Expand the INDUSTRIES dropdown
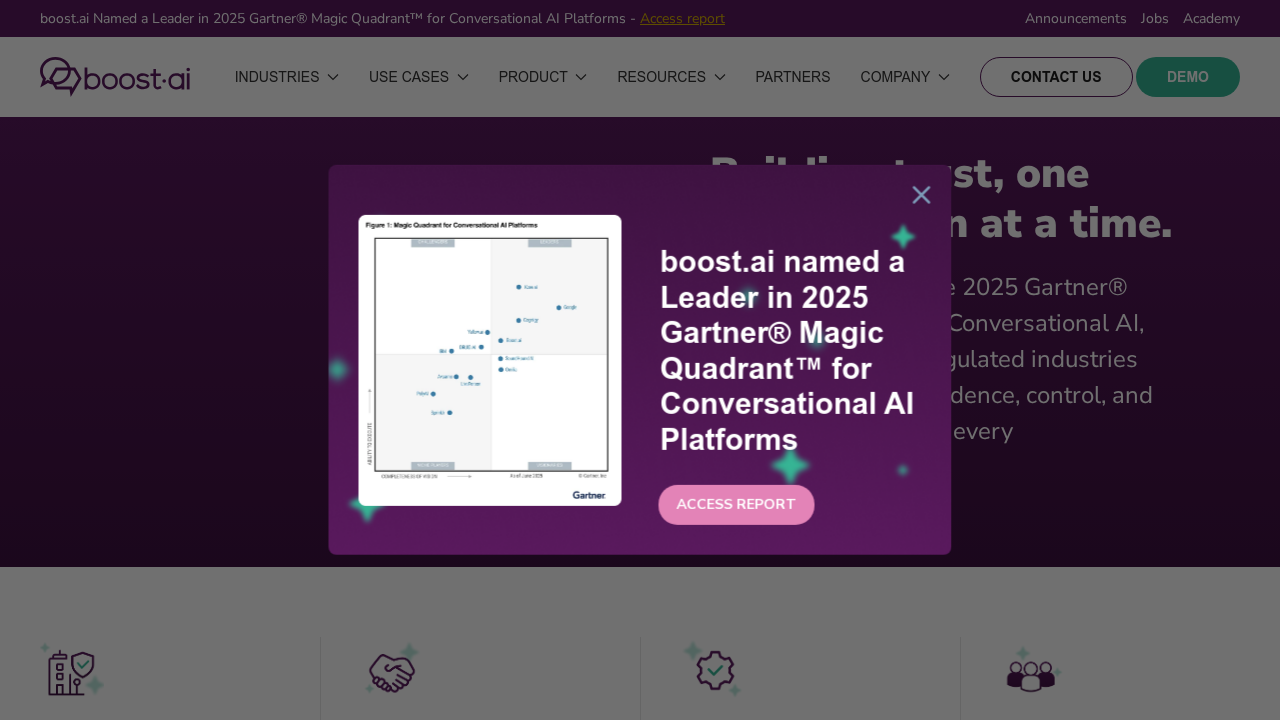 coord(286,76)
